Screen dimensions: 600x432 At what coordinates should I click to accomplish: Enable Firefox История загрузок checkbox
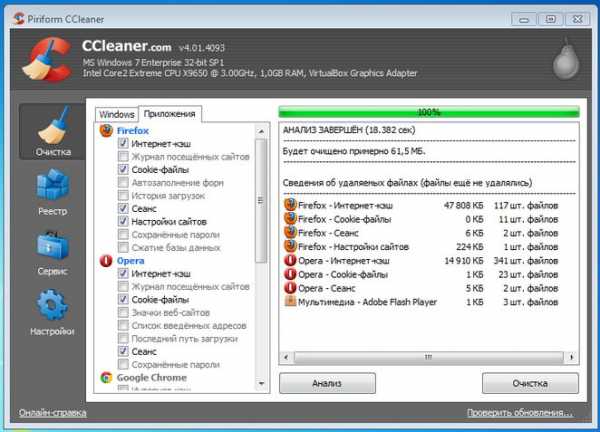(123, 196)
